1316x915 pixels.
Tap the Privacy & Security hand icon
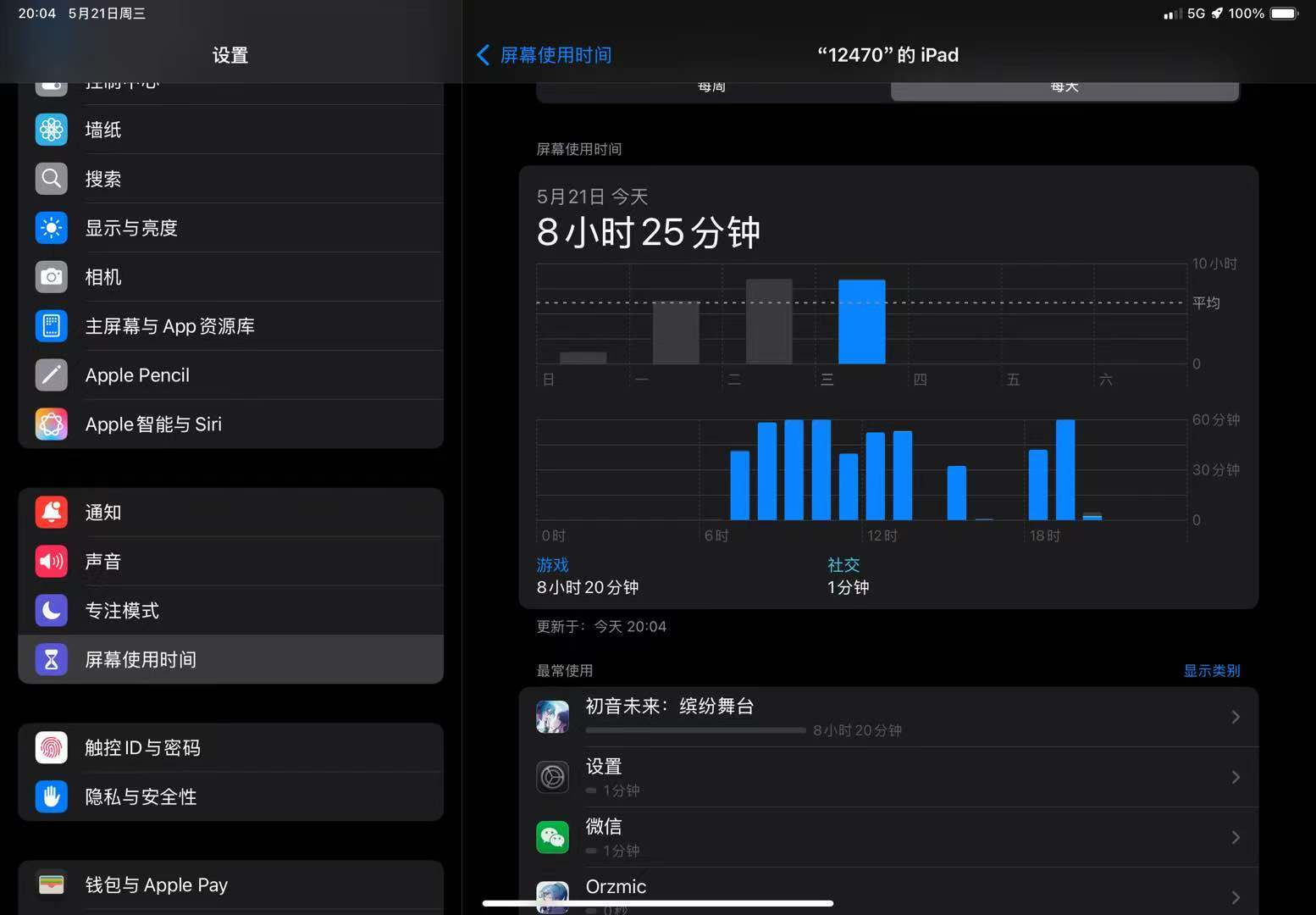point(52,797)
